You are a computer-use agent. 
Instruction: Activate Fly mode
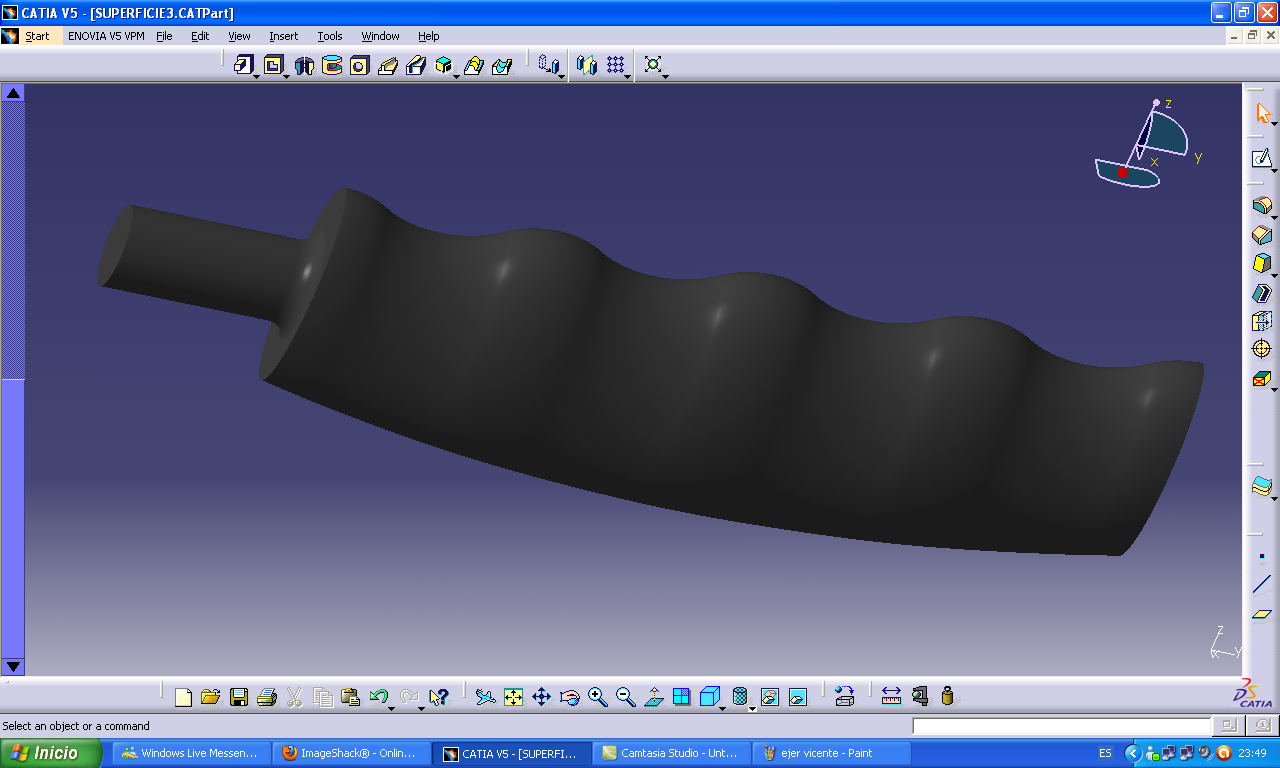[485, 697]
